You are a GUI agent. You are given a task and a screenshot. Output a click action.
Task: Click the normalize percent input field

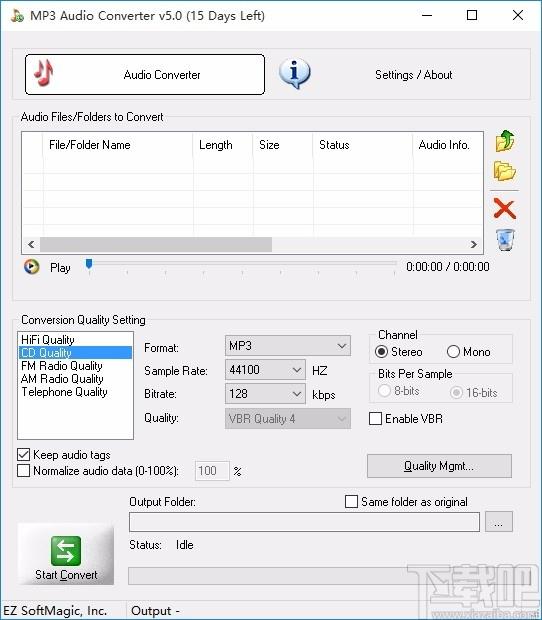pyautogui.click(x=212, y=471)
